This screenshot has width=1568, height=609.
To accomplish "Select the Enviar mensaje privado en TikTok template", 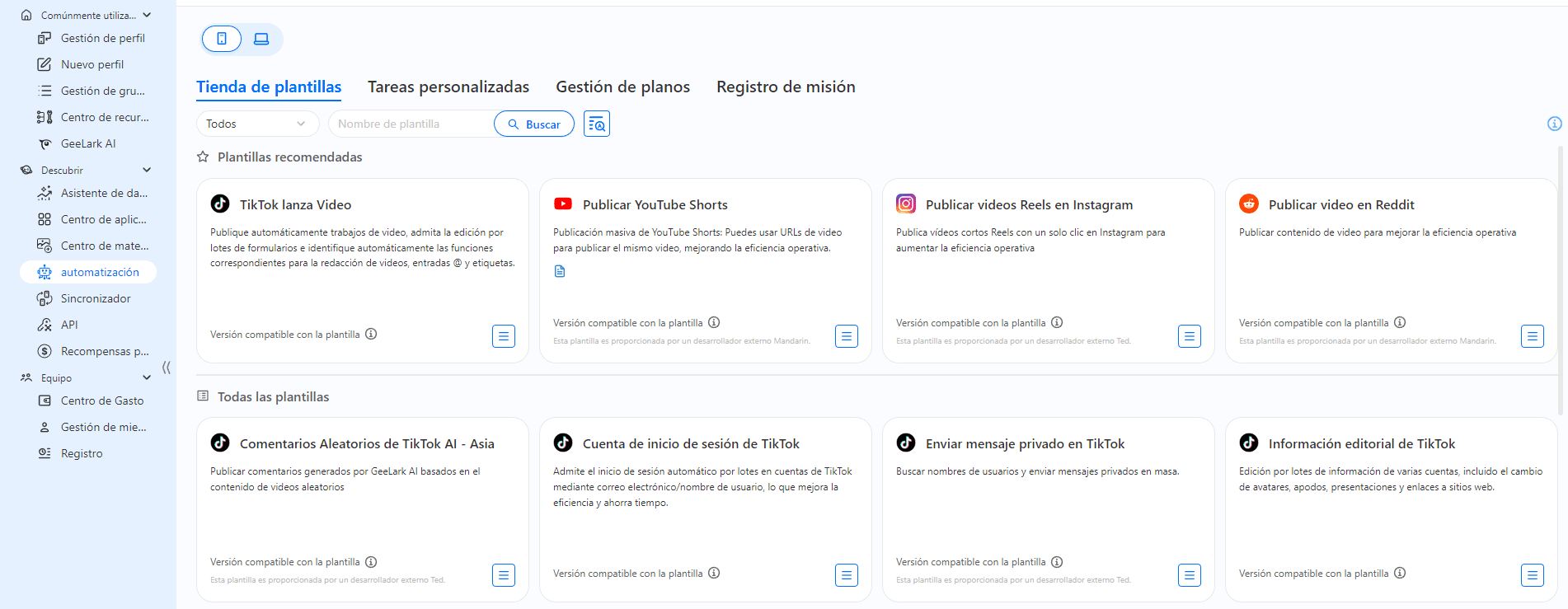I will coord(1025,444).
